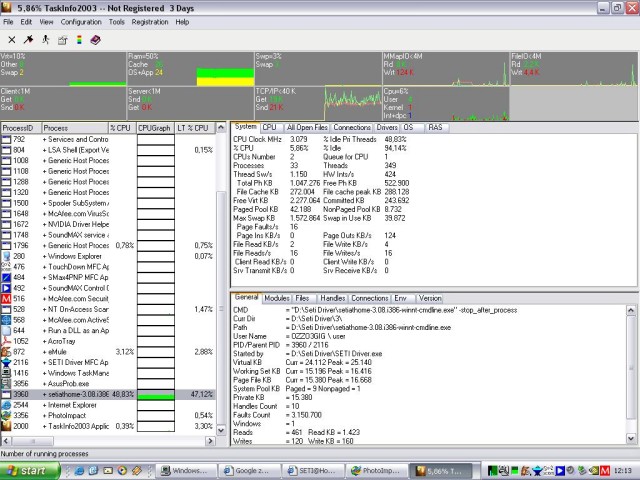Image resolution: width=640 pixels, height=480 pixels.
Task: Click the Windows Explorer process icon
Action: pyautogui.click(x=6, y=256)
